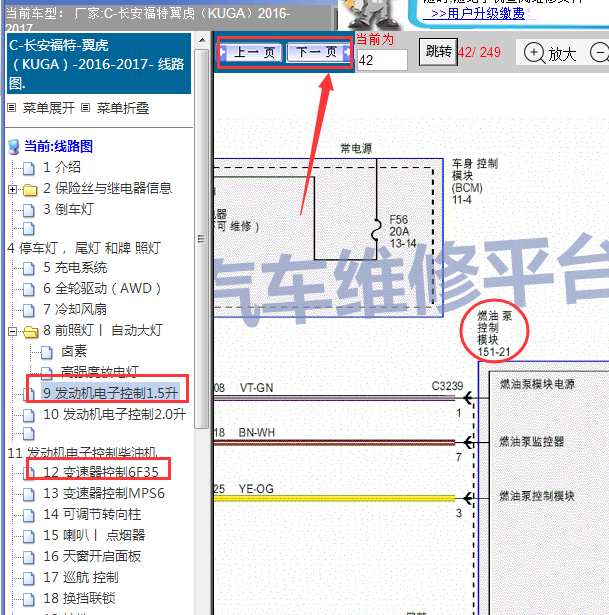Screen dimensions: 609x615
Task: Click the YE-OG wire label
Action: [256, 489]
